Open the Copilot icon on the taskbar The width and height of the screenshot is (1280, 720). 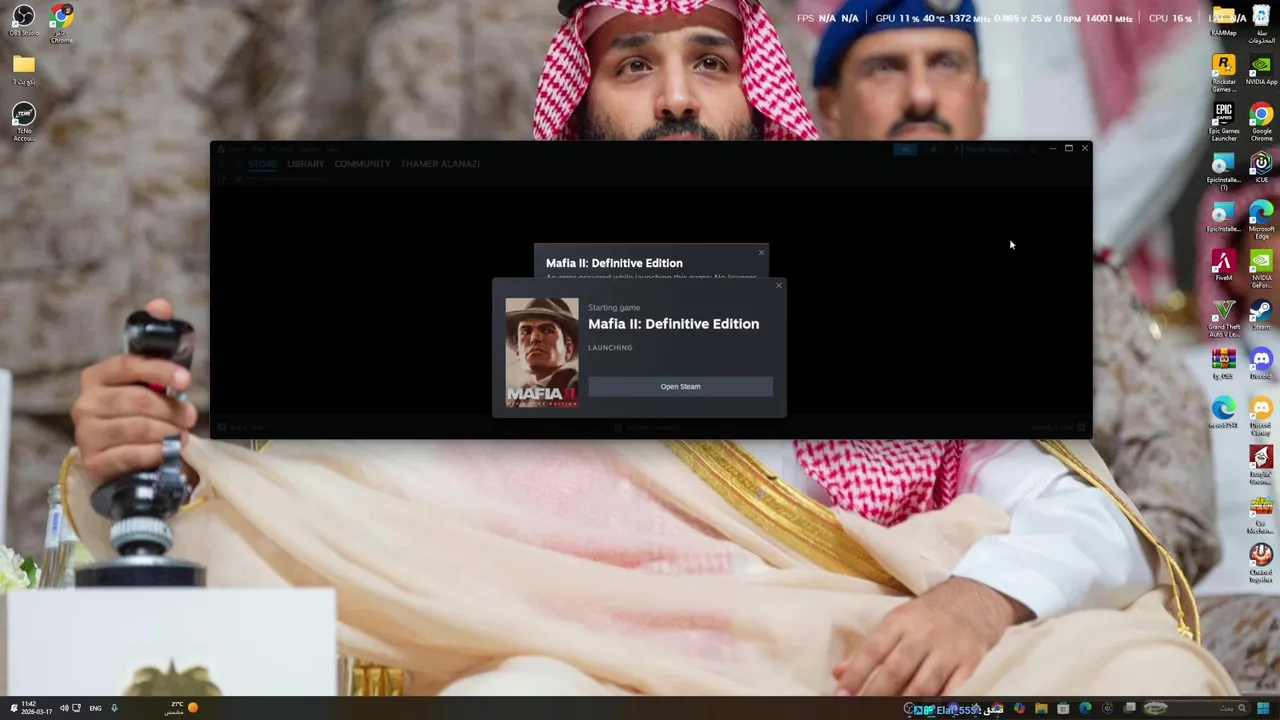point(1019,708)
